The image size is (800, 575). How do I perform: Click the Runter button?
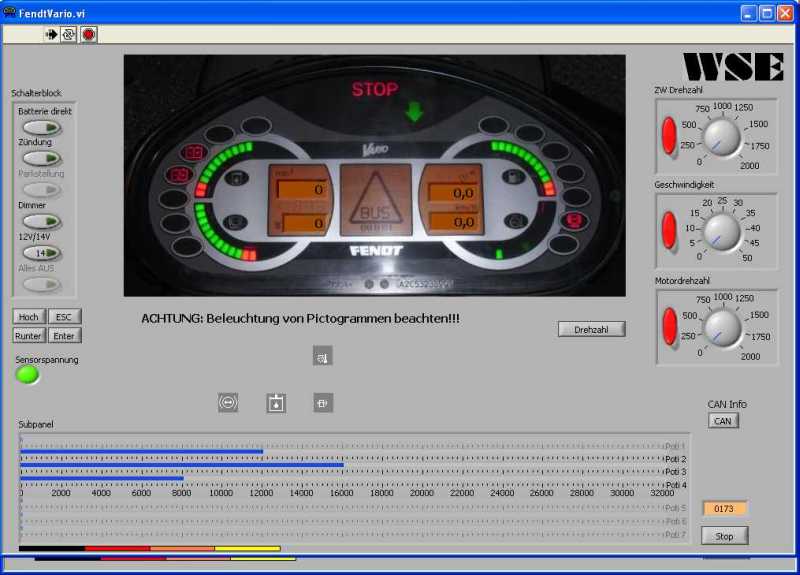tap(29, 336)
